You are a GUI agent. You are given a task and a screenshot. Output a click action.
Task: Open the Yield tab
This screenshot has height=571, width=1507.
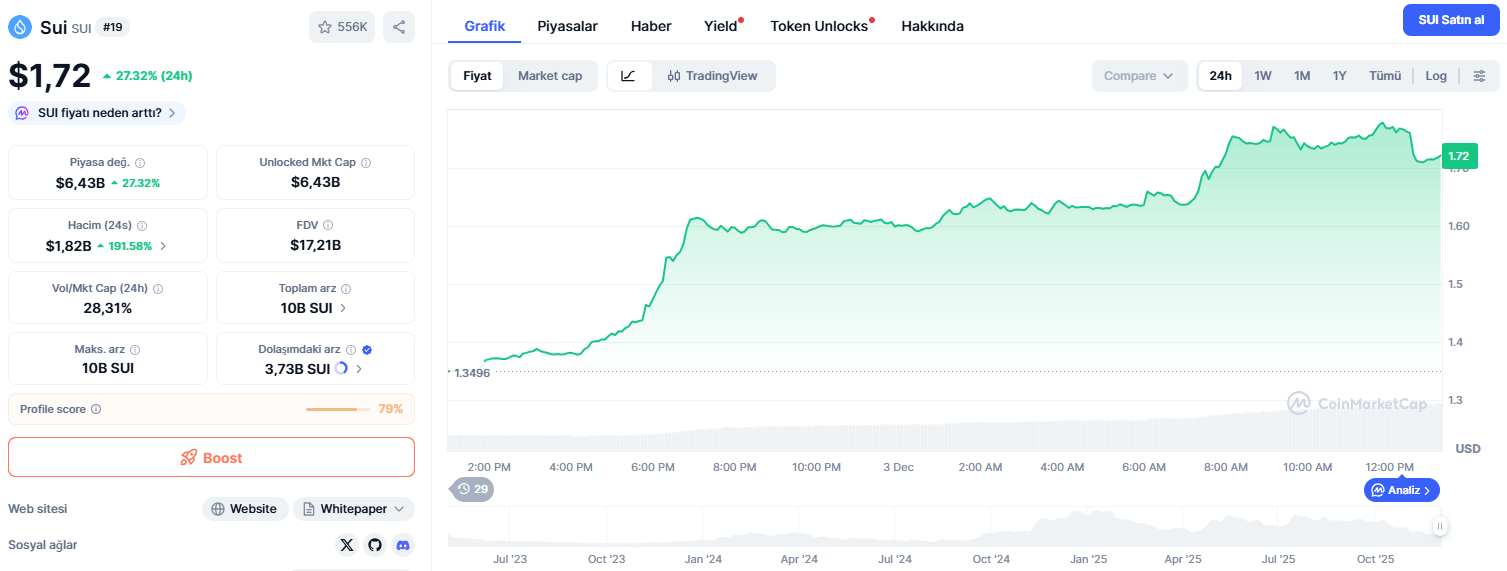(x=721, y=26)
